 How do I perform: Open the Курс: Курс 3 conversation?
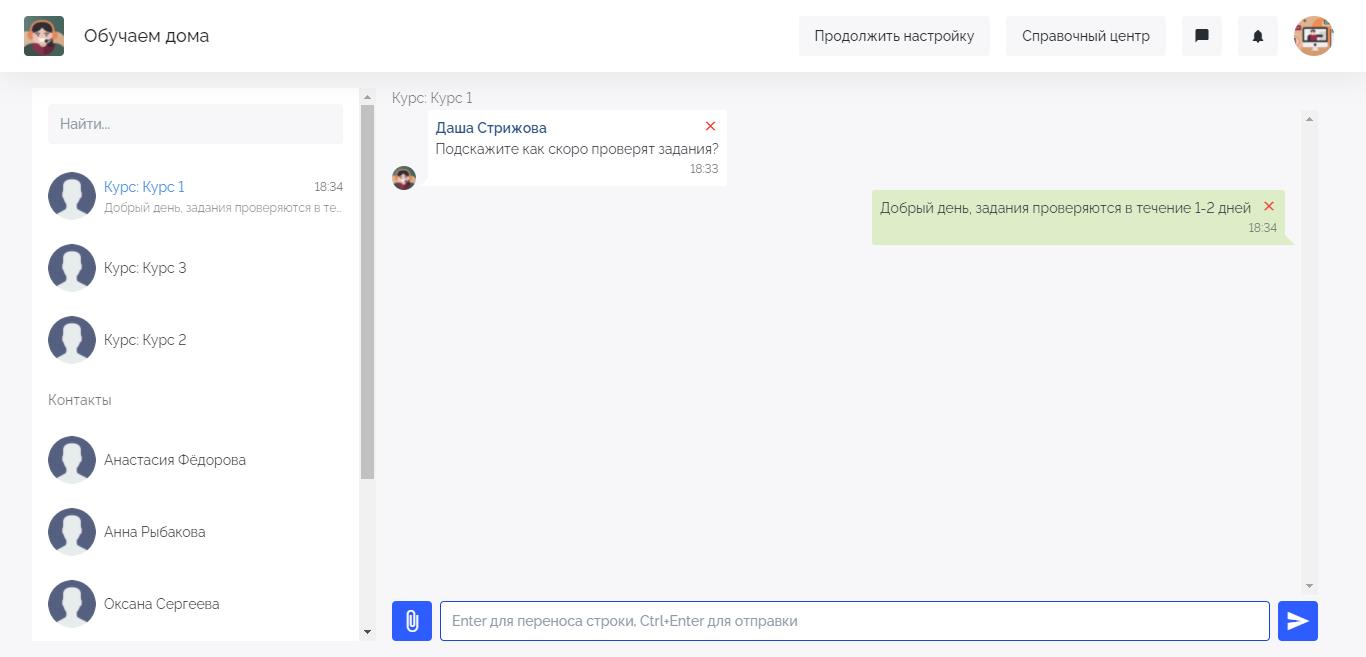pyautogui.click(x=195, y=268)
